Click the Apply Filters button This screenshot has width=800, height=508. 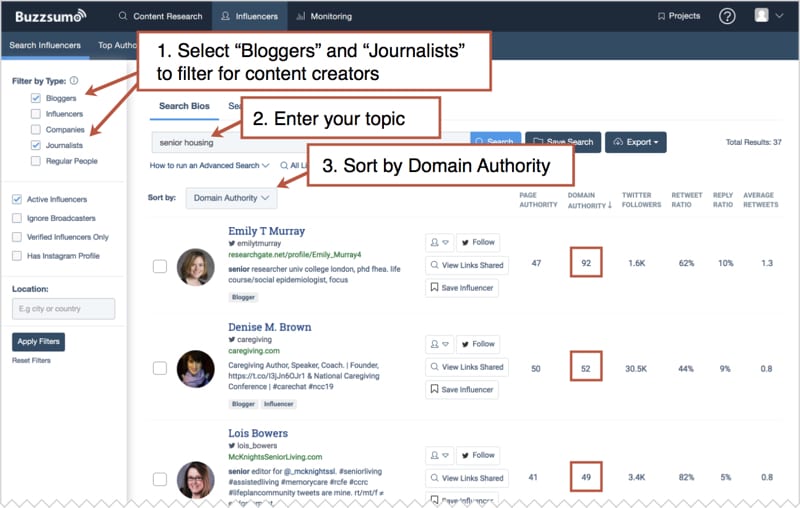coord(38,341)
